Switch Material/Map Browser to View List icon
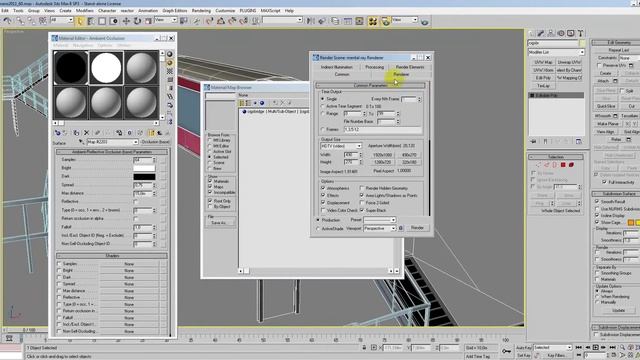 point(242,103)
